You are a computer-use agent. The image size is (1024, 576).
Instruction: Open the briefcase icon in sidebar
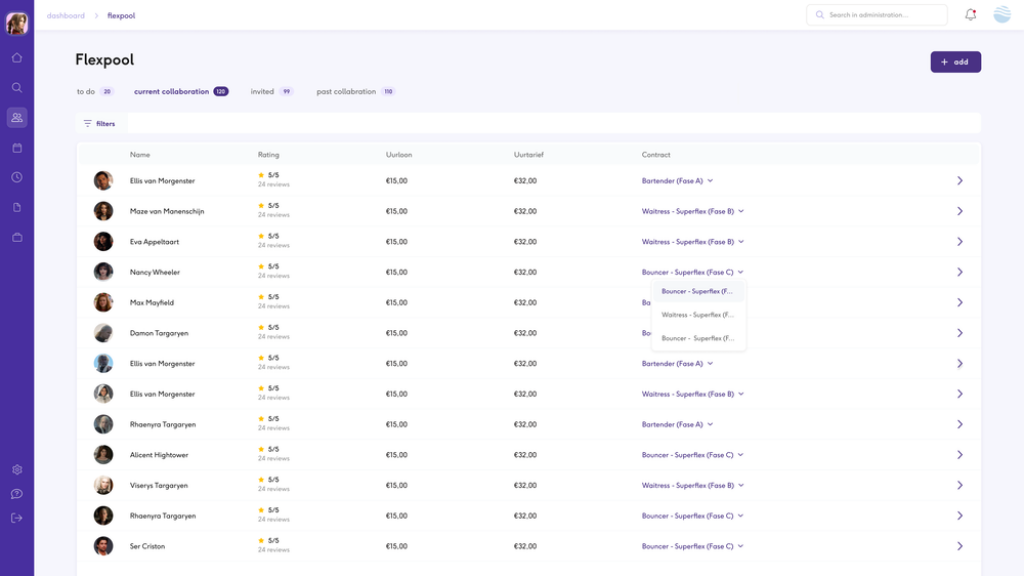17,237
